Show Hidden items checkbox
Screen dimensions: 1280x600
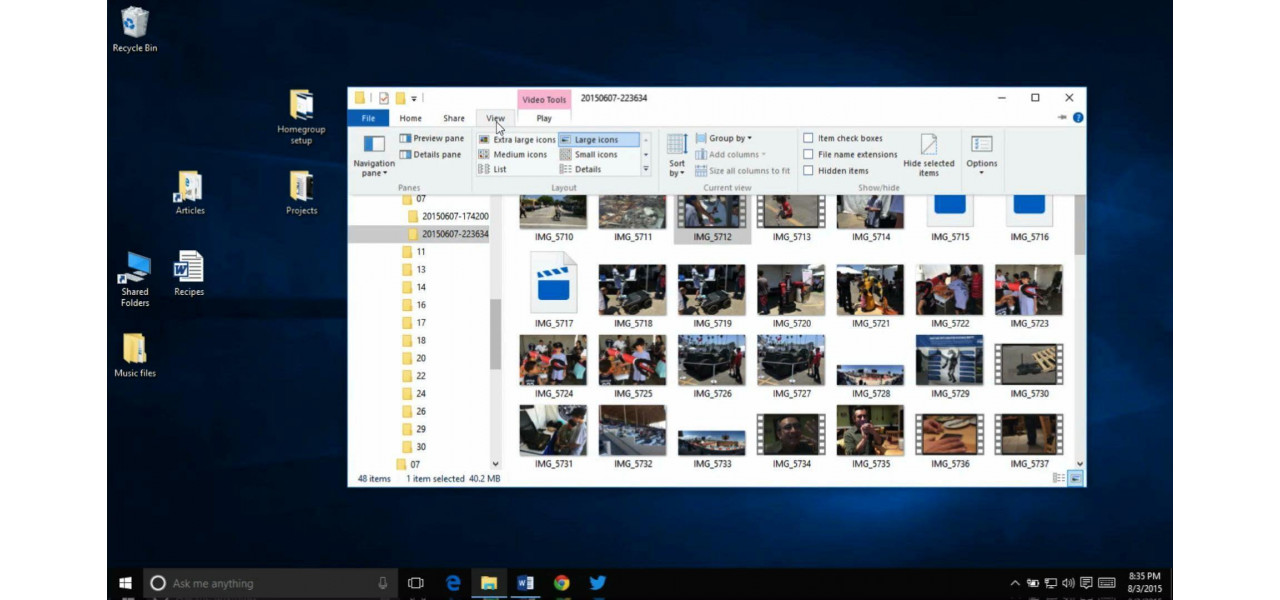[x=809, y=171]
